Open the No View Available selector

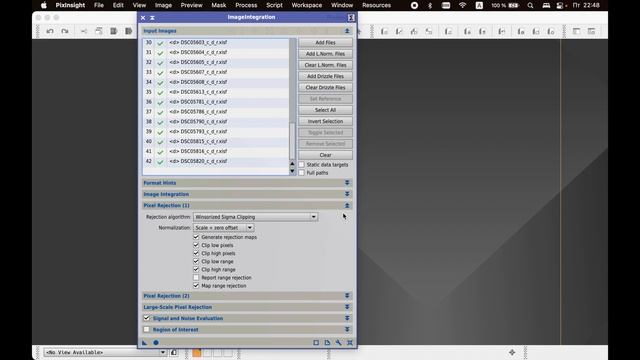tap(105, 352)
